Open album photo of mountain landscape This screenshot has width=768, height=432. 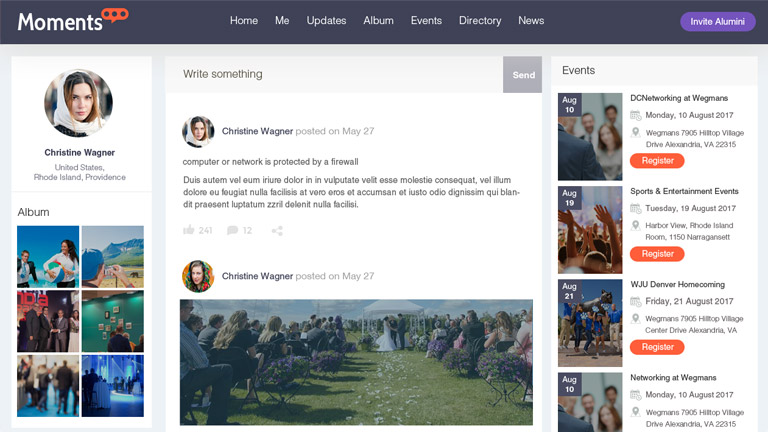[x=113, y=257]
